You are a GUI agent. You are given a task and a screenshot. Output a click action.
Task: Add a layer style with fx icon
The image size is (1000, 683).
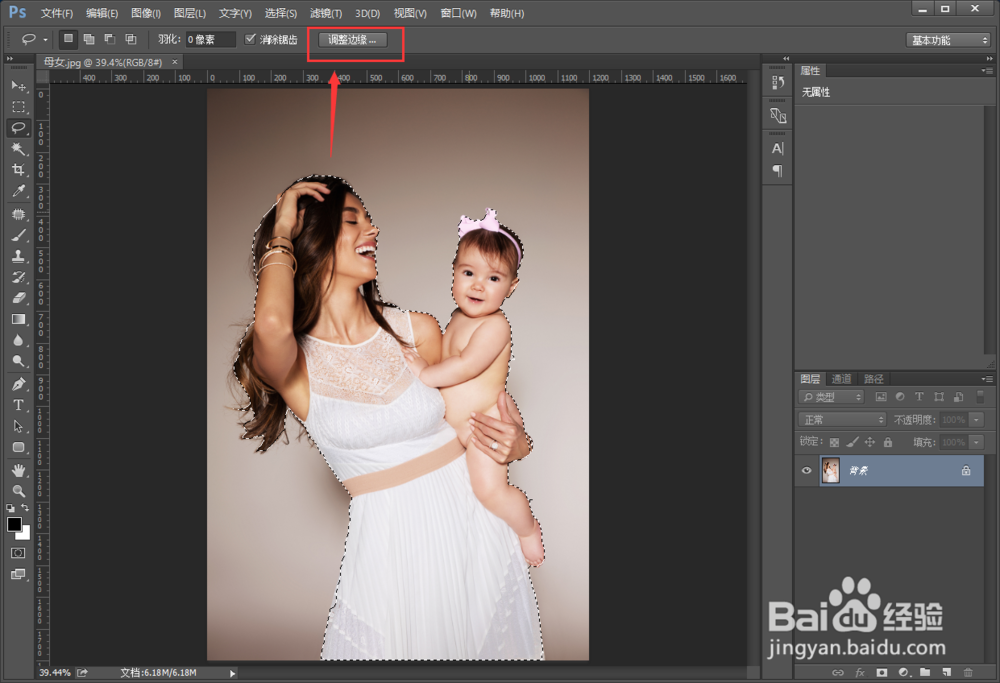point(860,672)
